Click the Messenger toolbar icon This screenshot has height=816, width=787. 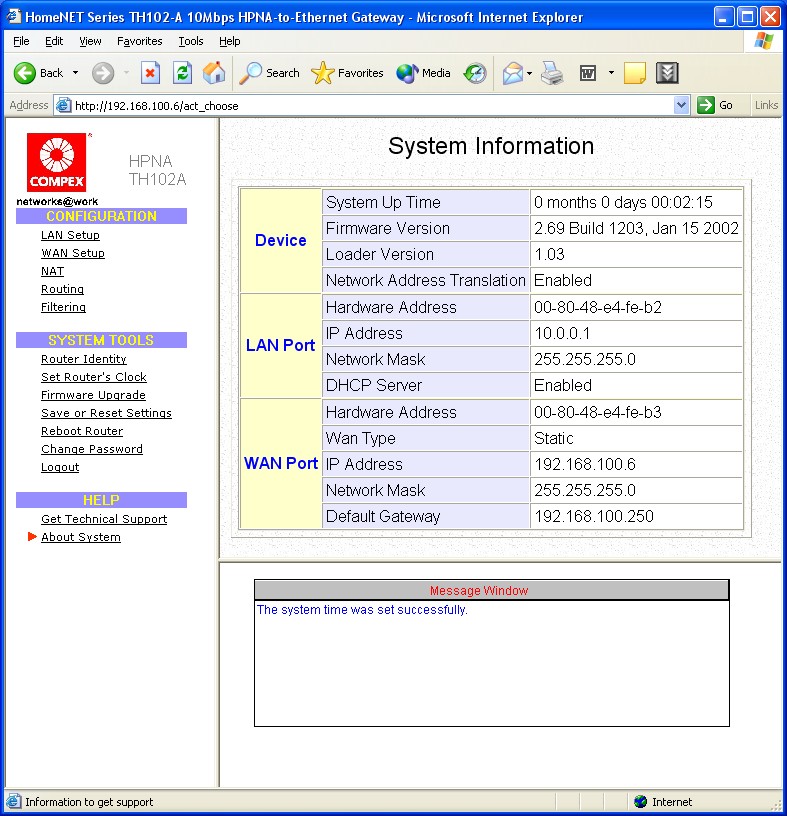pos(667,73)
